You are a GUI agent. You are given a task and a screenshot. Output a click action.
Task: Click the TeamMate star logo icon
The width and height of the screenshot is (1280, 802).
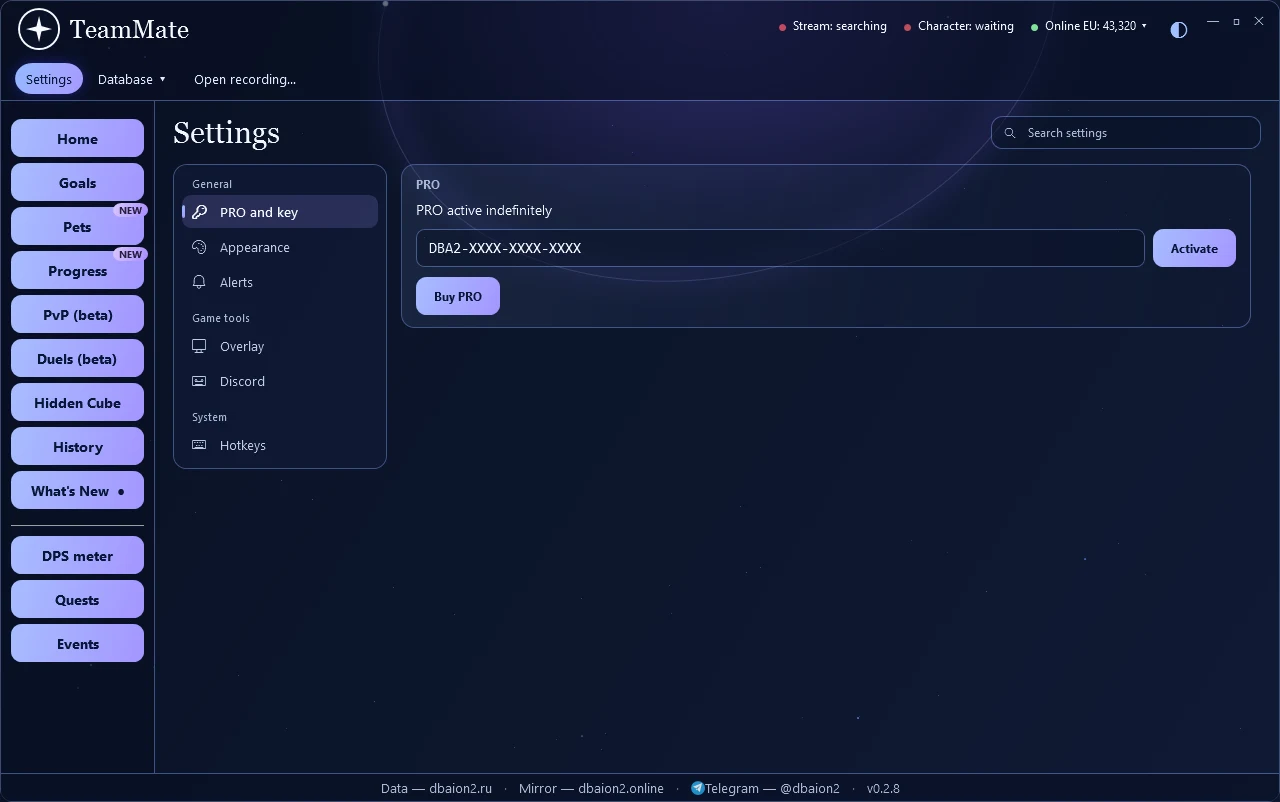click(39, 30)
